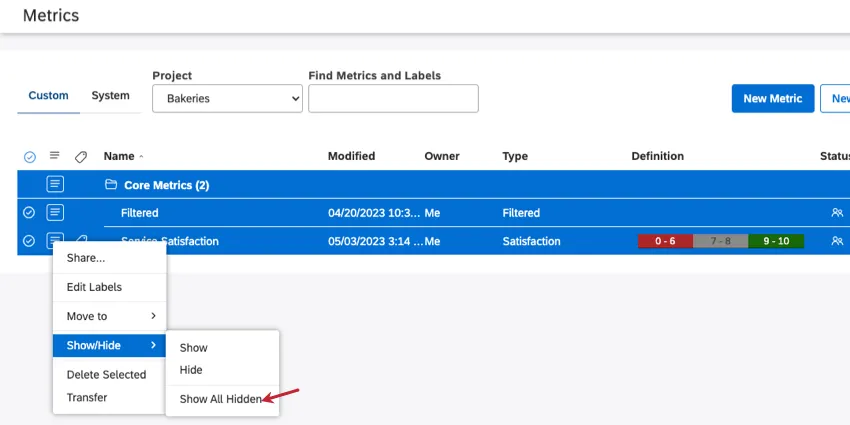Choose Delete Selected in context menu
The image size is (850, 425).
(106, 375)
